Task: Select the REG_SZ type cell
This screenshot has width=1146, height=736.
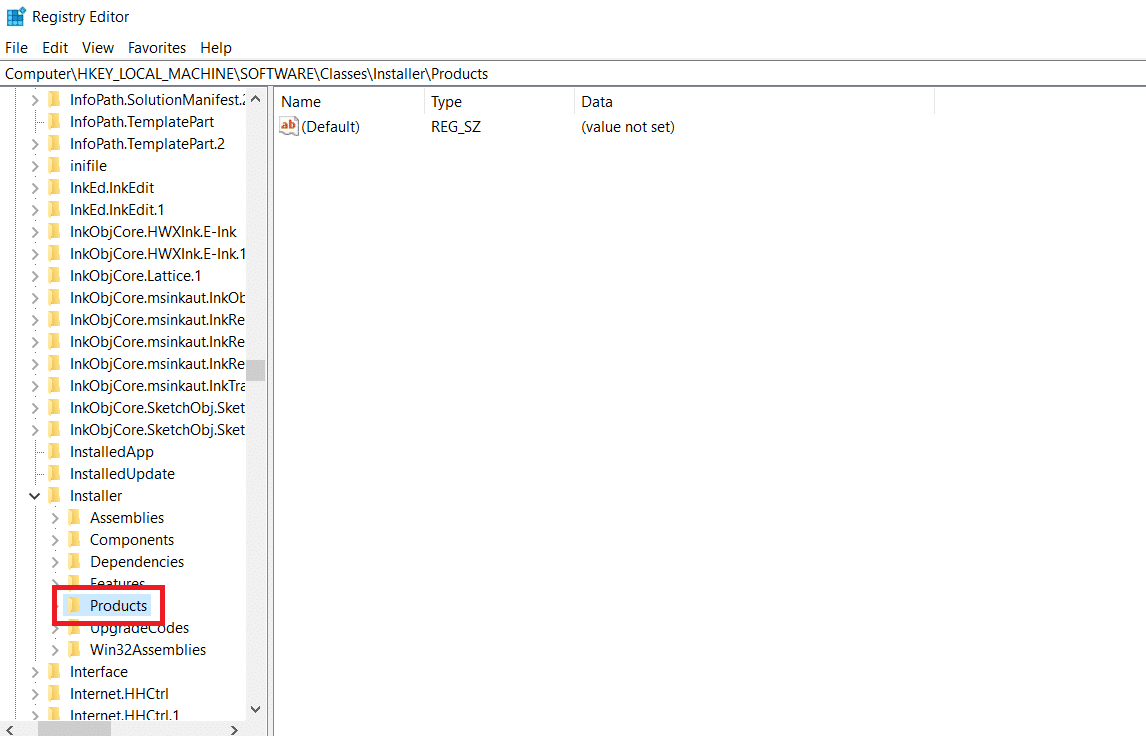Action: tap(456, 126)
